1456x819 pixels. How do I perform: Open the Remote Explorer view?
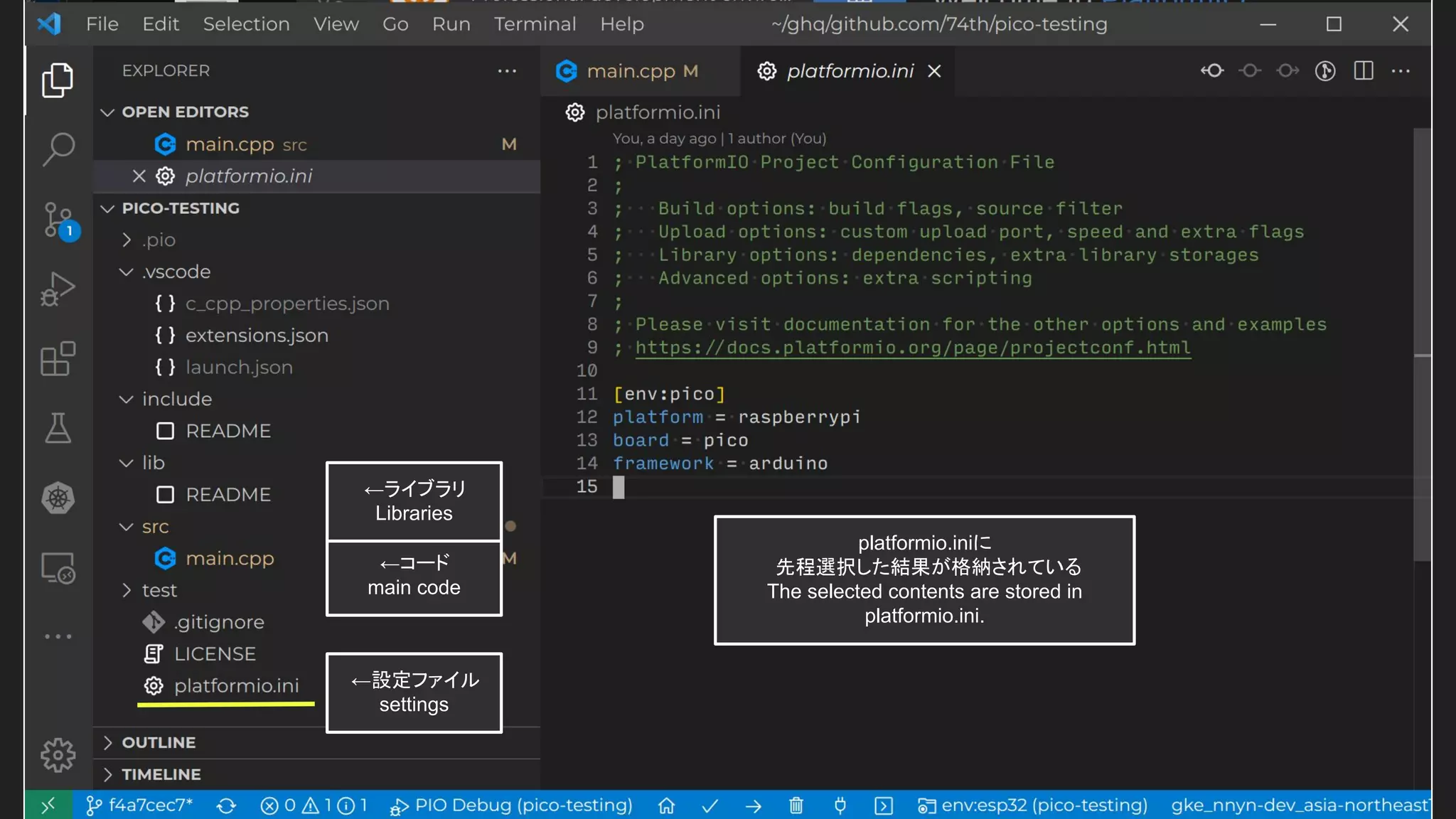58,568
